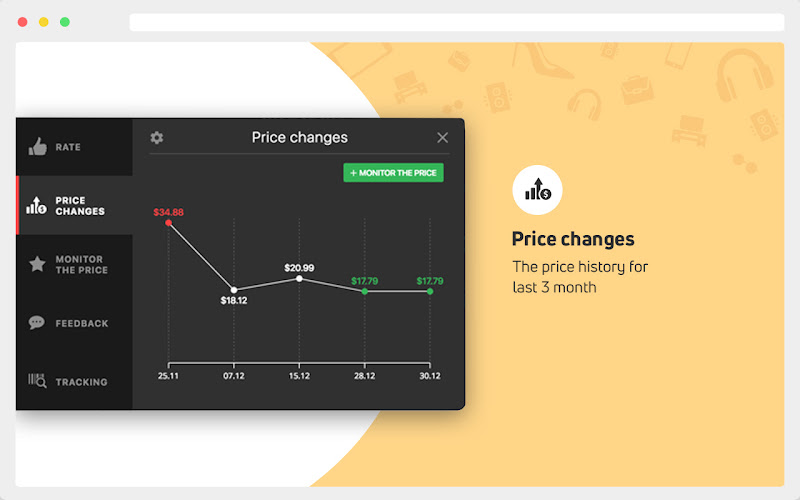
Task: Switch to the Rate tab
Action: pyautogui.click(x=74, y=147)
